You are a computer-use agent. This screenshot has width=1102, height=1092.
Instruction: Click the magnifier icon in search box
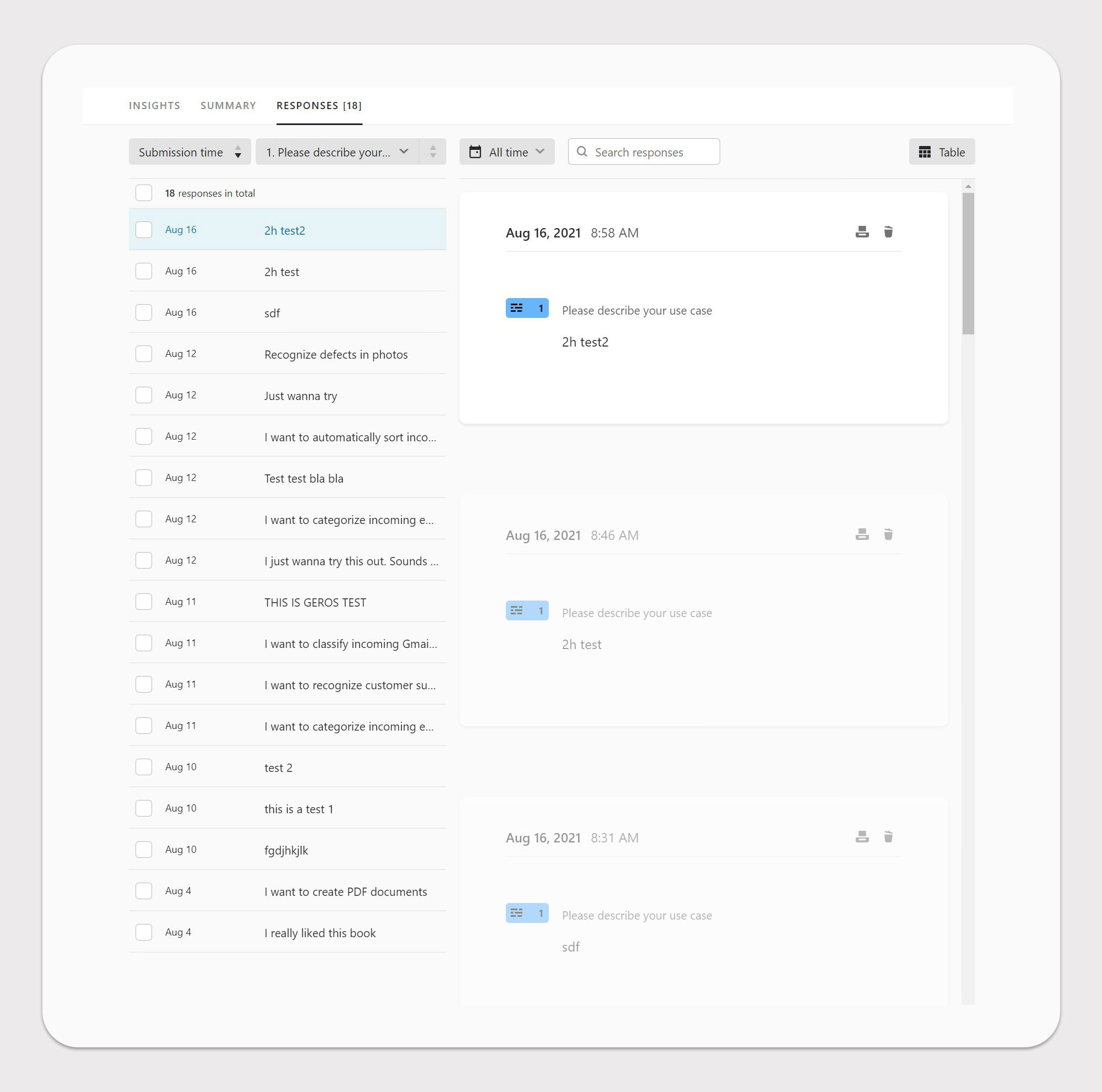[x=582, y=152]
